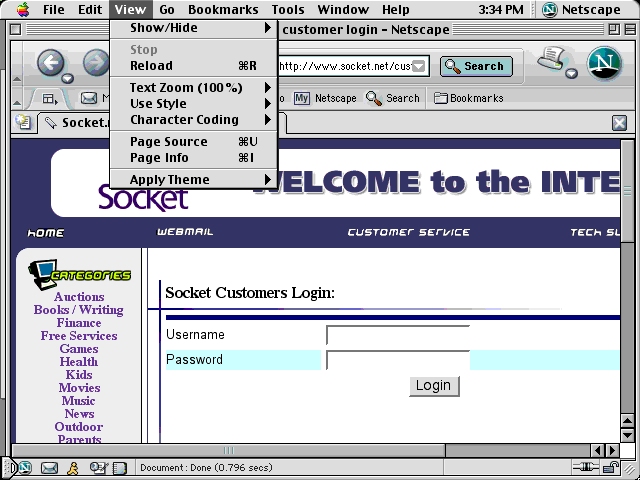Select the Socket tab
640x480 pixels.
coord(76,122)
